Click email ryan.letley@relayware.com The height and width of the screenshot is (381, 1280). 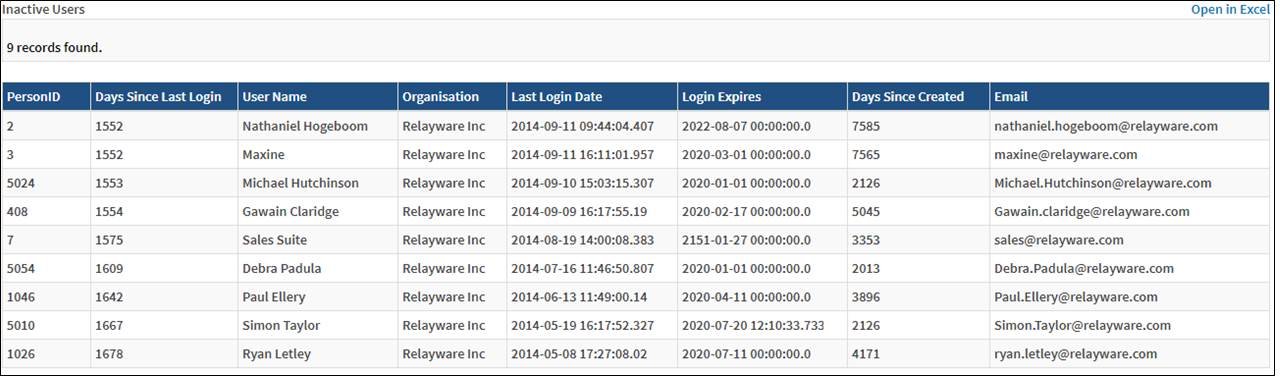pos(1076,354)
